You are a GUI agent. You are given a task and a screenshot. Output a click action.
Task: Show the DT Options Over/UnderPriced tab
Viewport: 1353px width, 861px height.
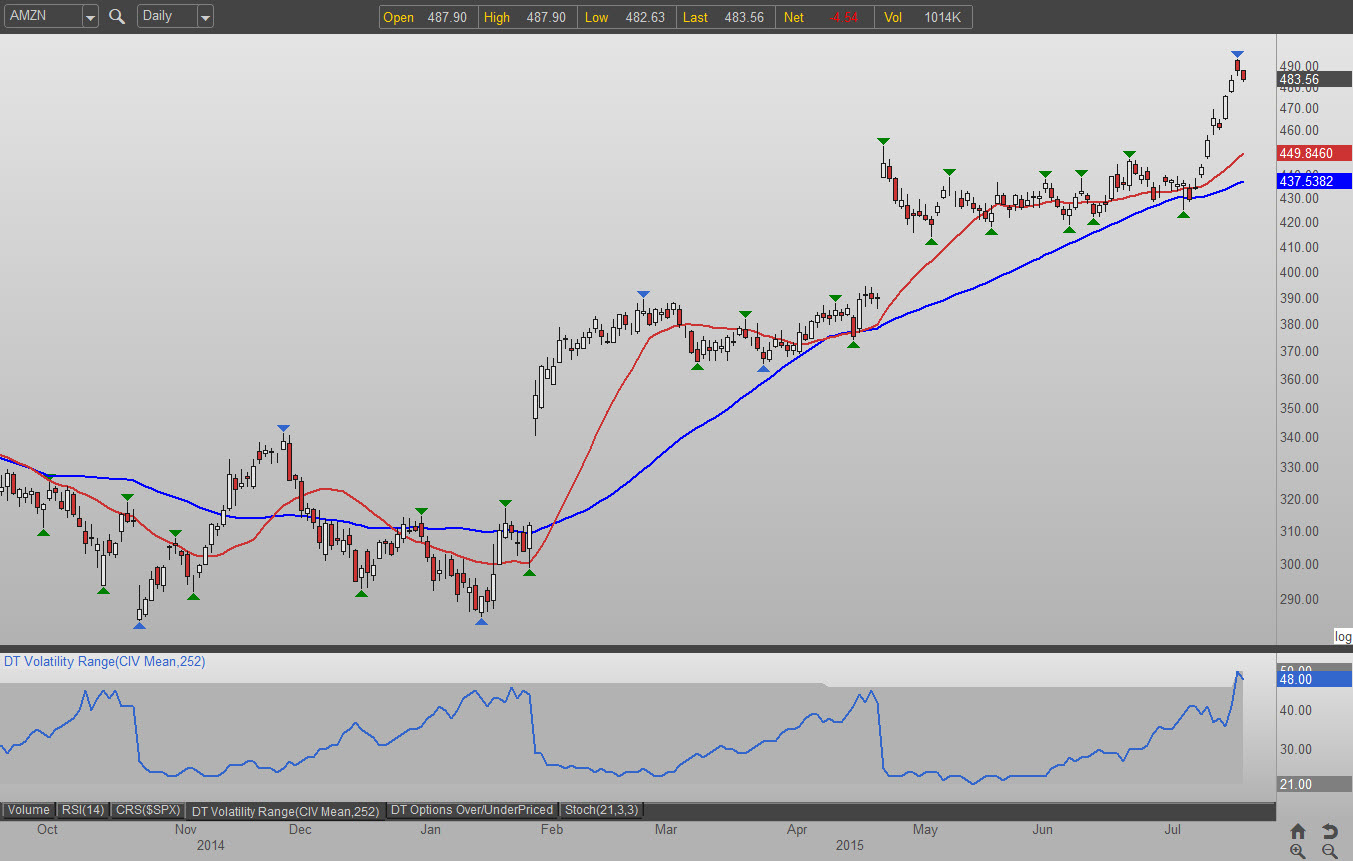(471, 810)
